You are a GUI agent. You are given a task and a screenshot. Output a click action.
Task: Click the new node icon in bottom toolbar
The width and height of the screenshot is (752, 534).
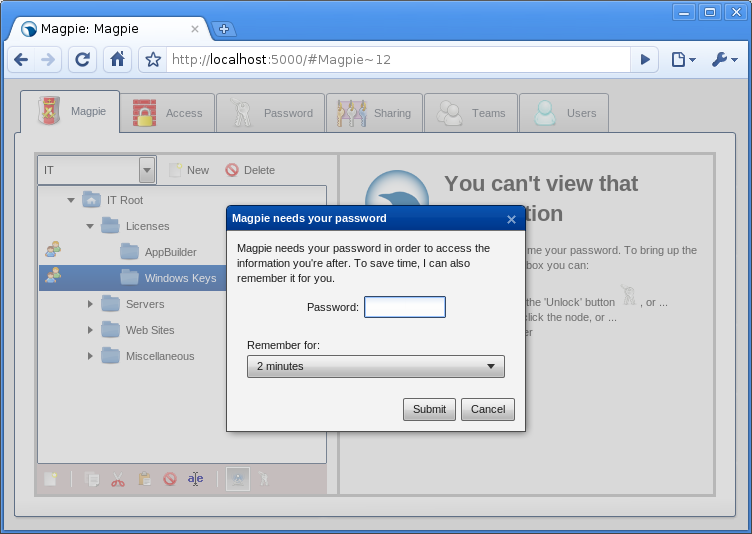pos(50,479)
